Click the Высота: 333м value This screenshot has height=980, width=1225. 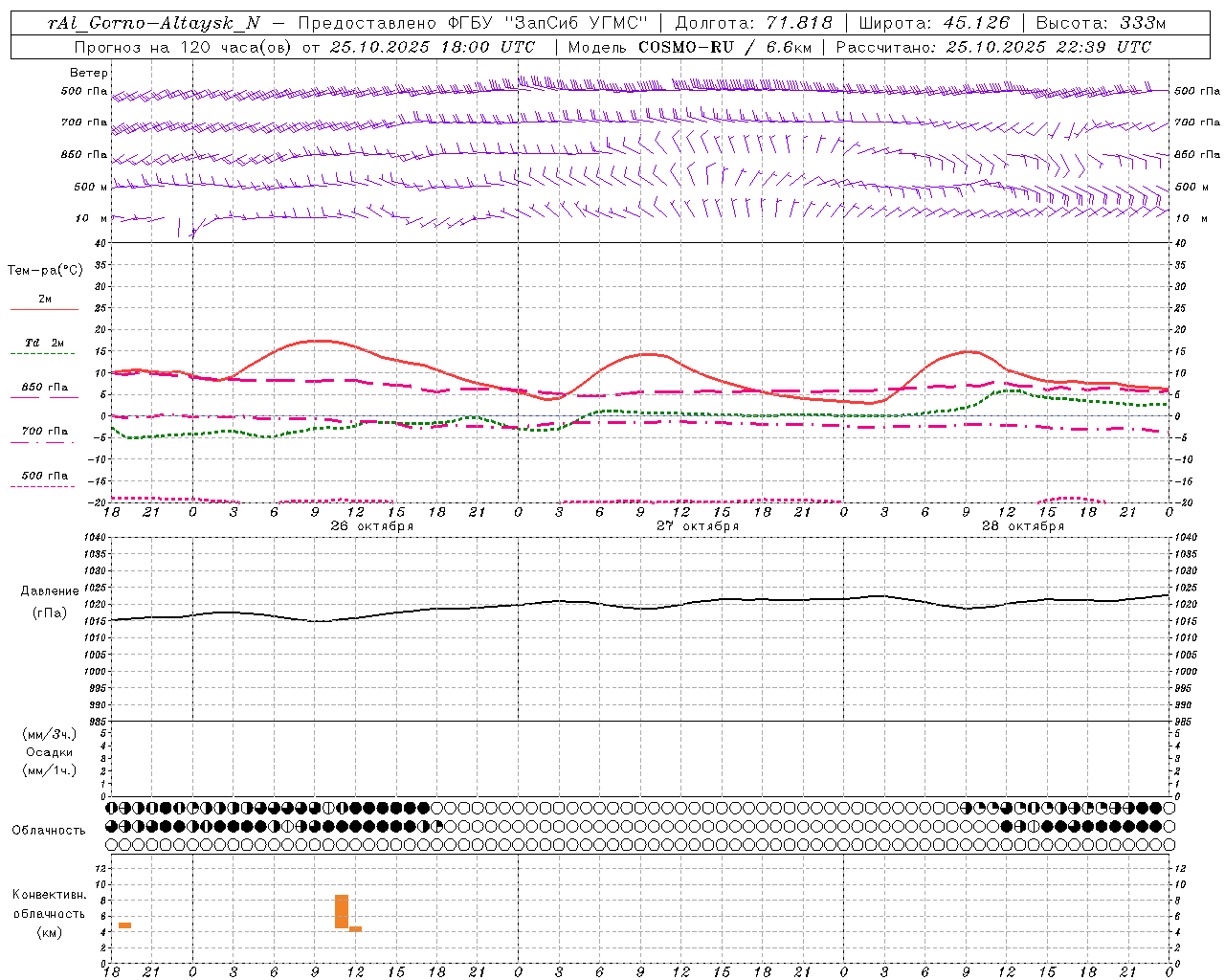tap(1101, 23)
